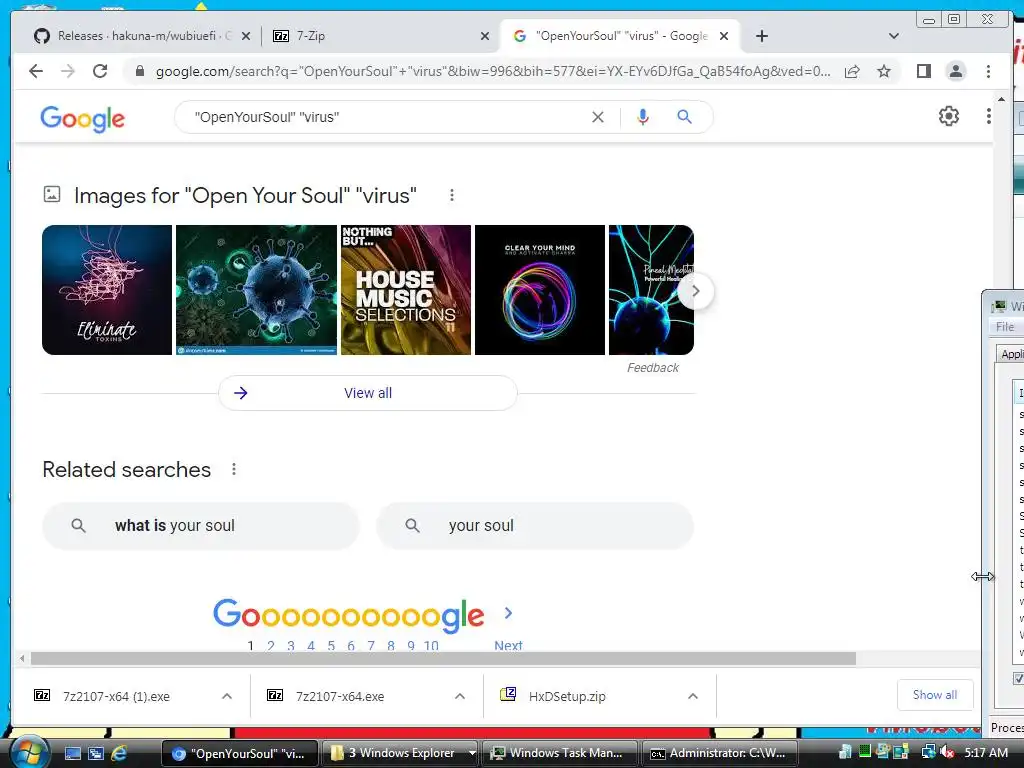Screen dimensions: 1024x768
Task: Search related 'your soul' suggestion
Action: 535,526
